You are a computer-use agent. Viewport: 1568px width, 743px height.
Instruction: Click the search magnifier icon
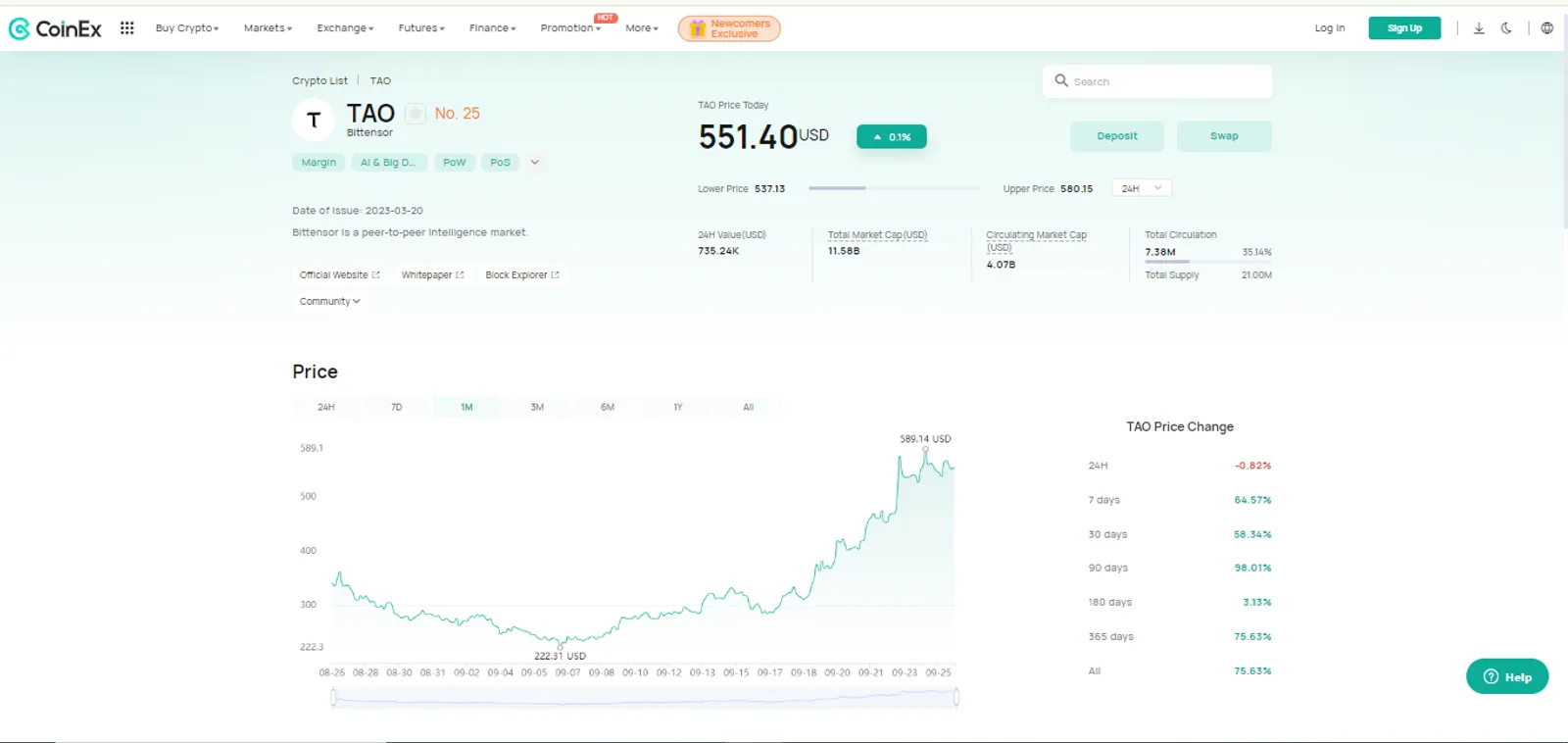coord(1061,80)
